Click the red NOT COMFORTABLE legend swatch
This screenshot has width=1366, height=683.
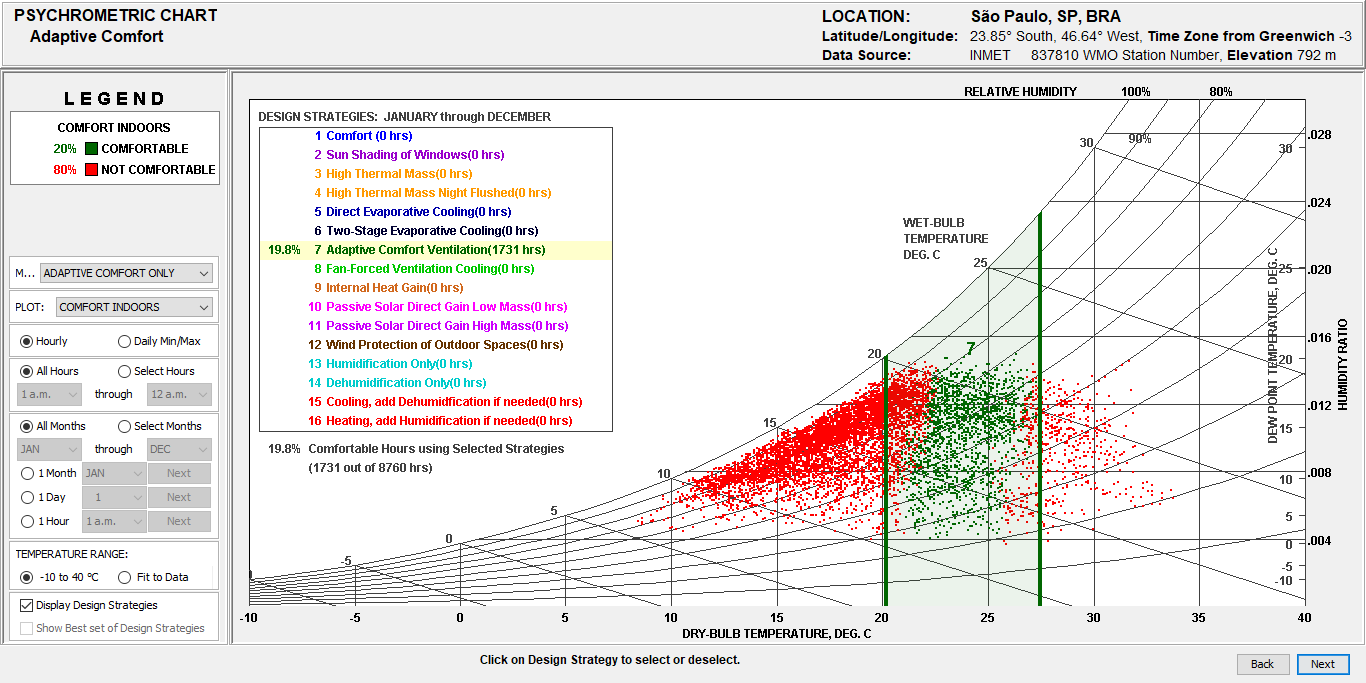pos(90,170)
